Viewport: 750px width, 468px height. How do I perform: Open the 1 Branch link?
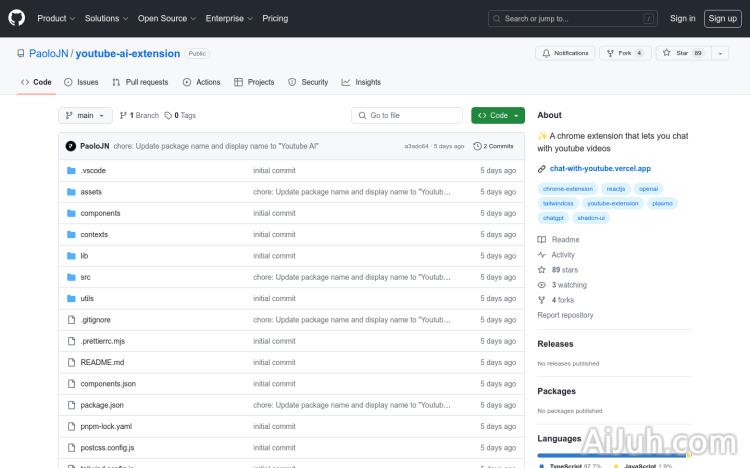click(x=139, y=115)
